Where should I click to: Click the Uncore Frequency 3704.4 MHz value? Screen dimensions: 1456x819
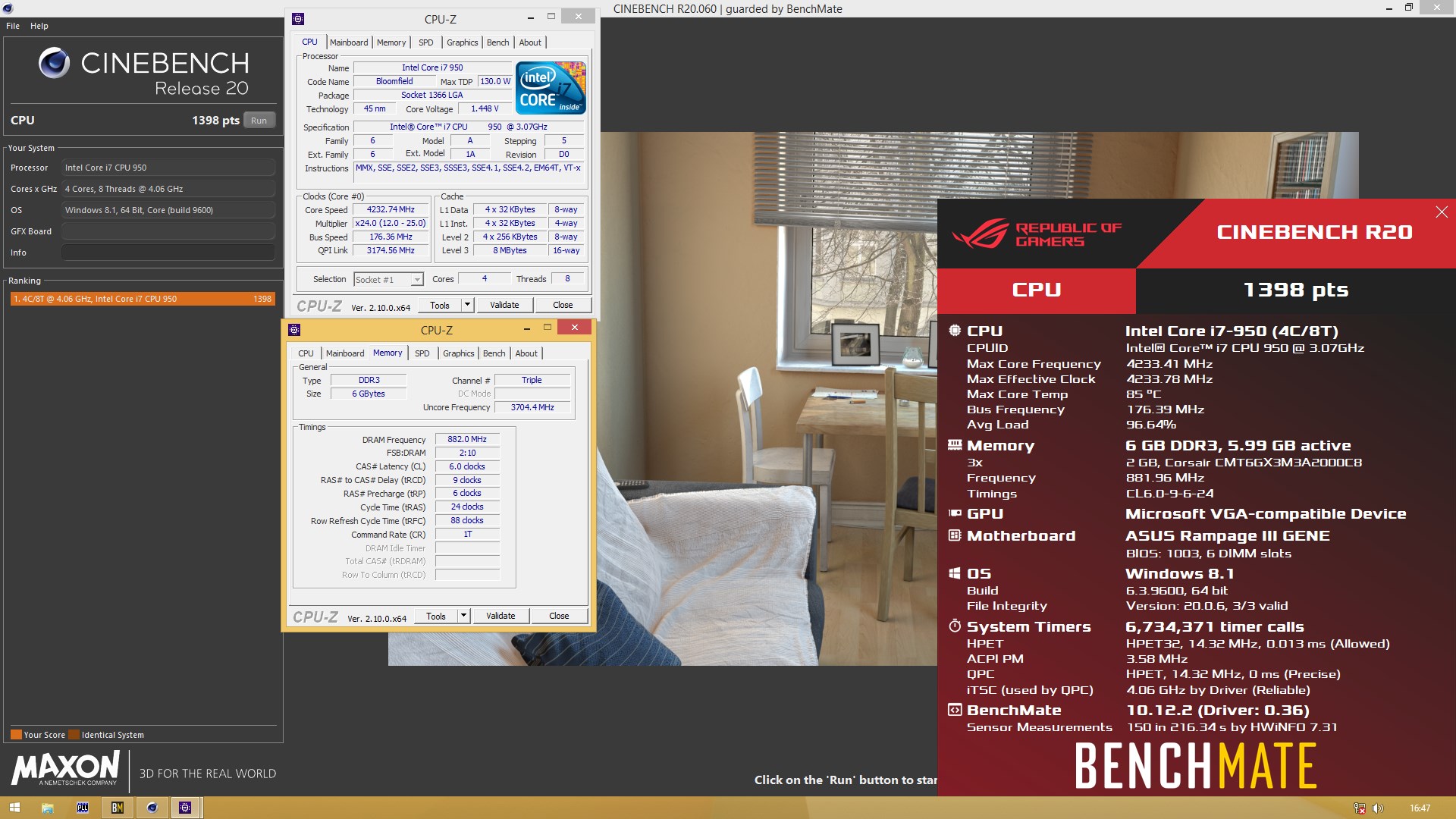(532, 407)
